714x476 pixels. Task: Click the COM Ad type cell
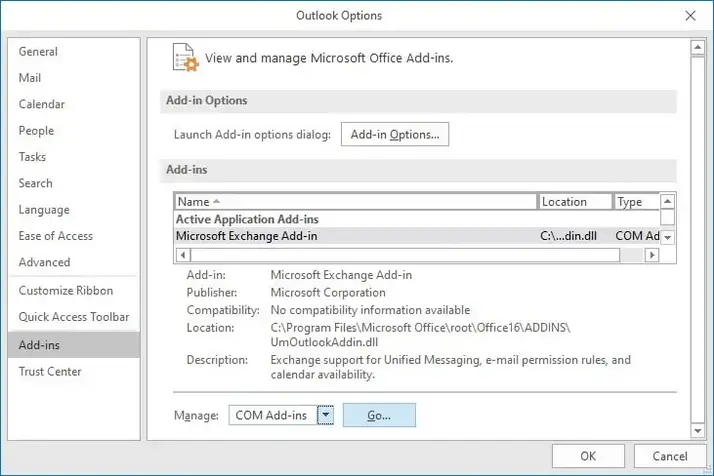637,236
